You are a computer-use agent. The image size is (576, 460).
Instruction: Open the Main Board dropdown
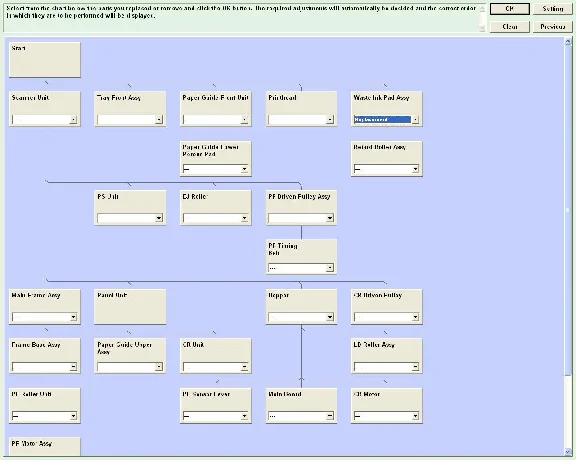point(301,416)
